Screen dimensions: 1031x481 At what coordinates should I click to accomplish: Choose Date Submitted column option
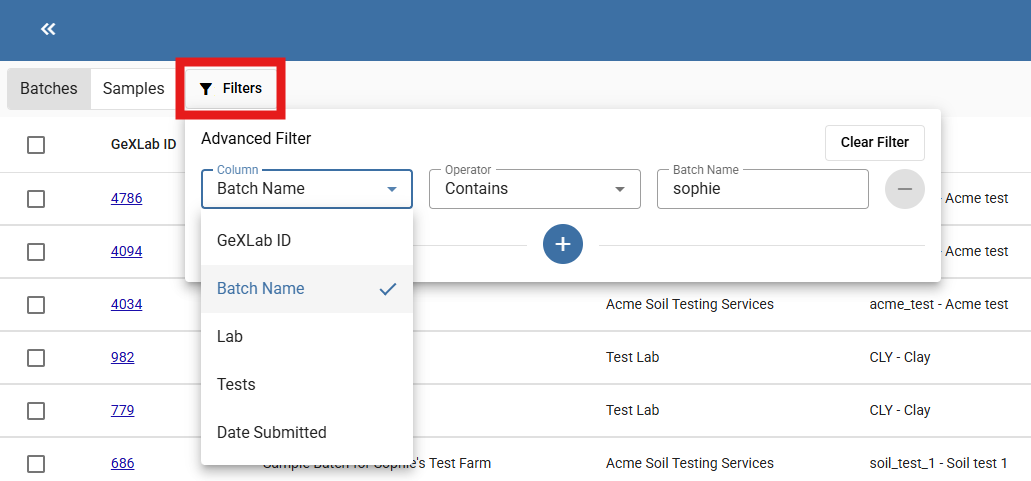point(271,433)
